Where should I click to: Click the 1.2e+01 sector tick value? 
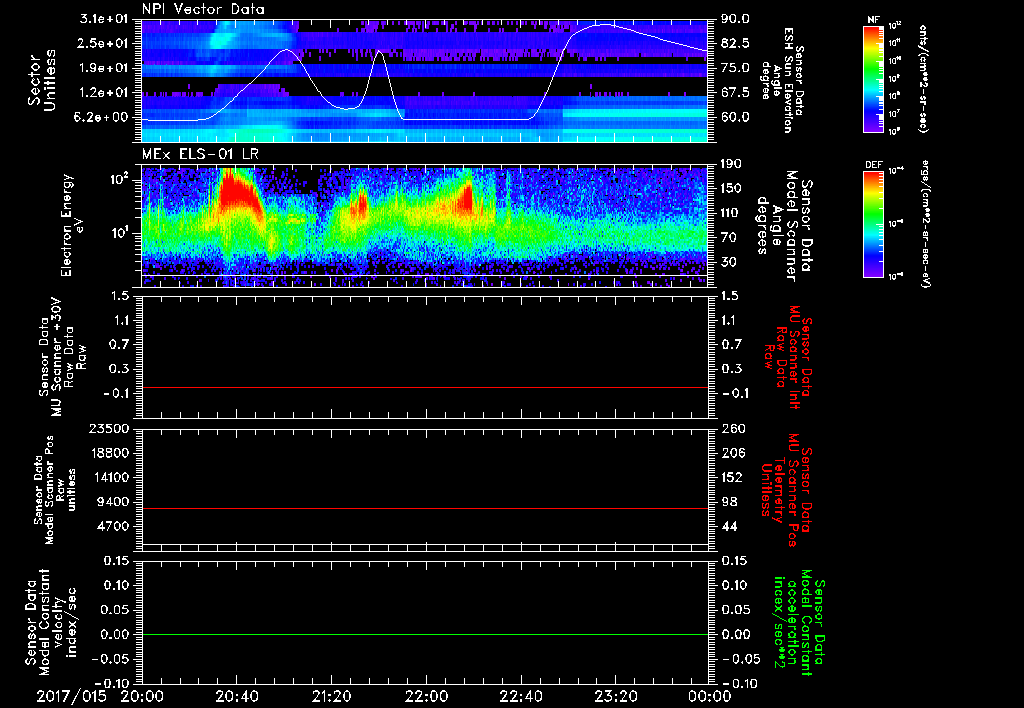104,93
